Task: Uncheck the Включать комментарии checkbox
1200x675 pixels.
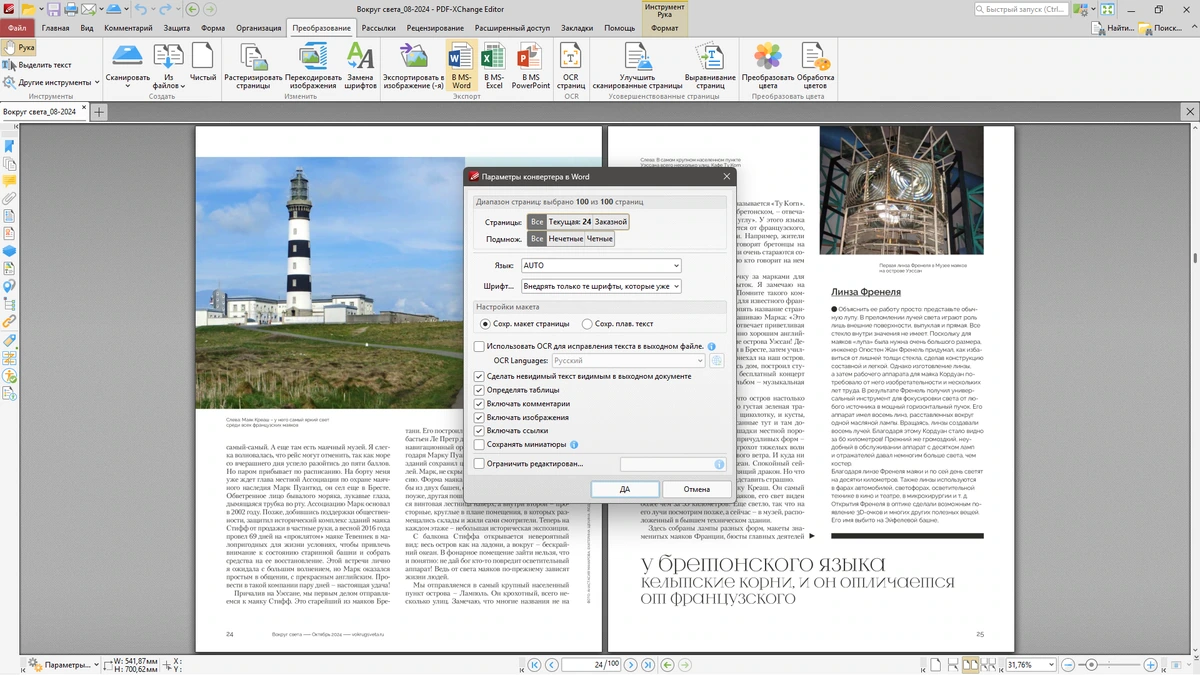Action: [x=479, y=404]
